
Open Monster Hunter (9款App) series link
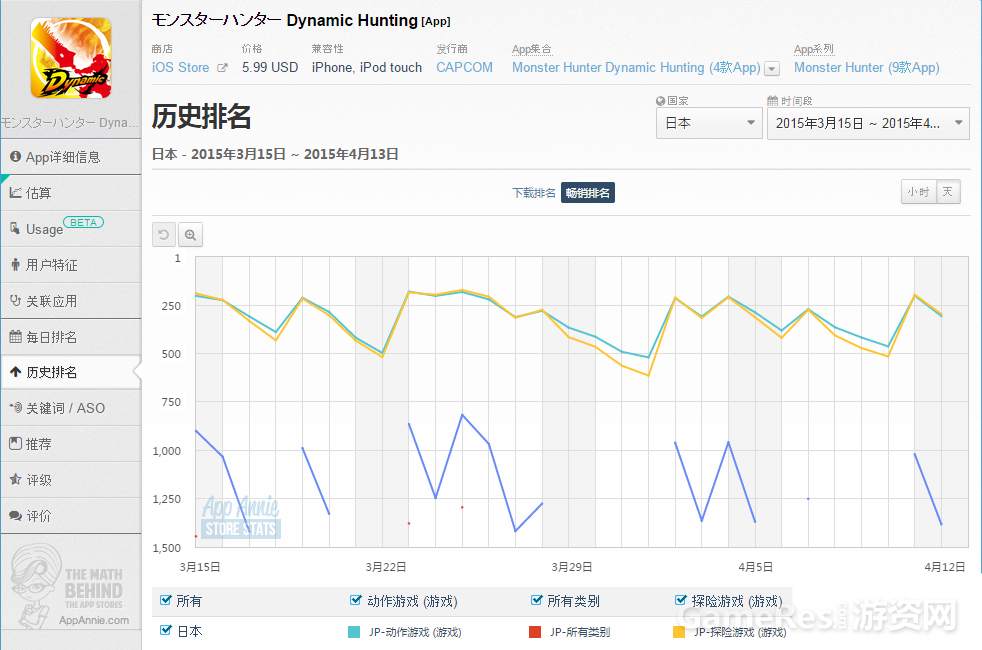[867, 68]
